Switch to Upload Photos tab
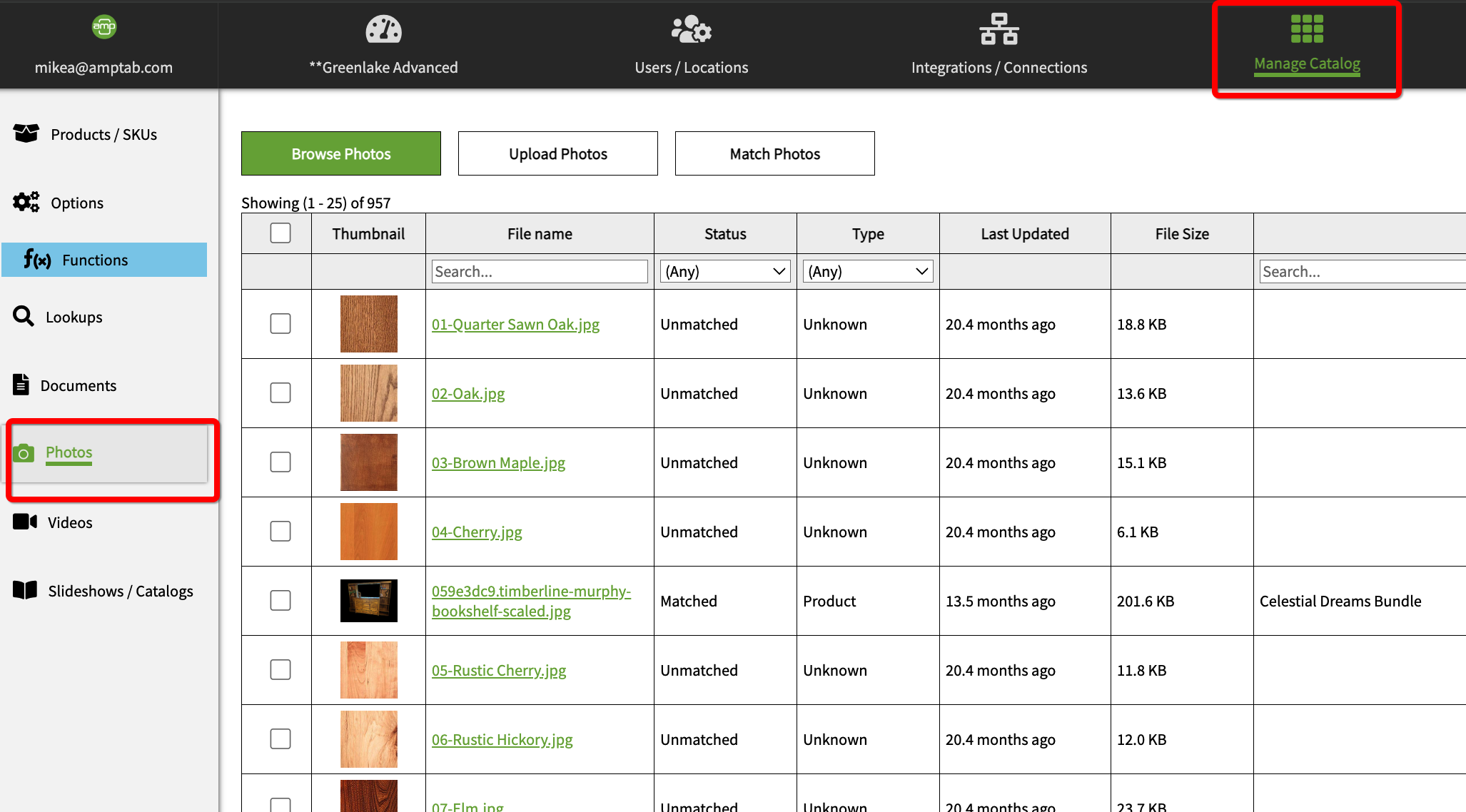1466x812 pixels. tap(557, 153)
